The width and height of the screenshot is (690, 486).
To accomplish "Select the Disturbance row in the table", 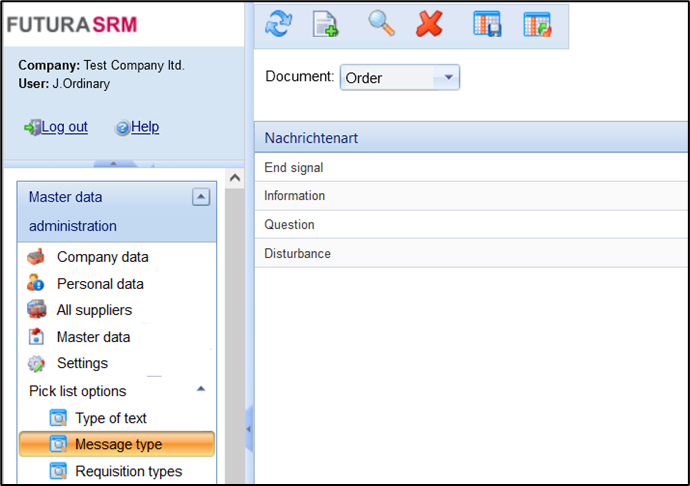I will (x=298, y=254).
